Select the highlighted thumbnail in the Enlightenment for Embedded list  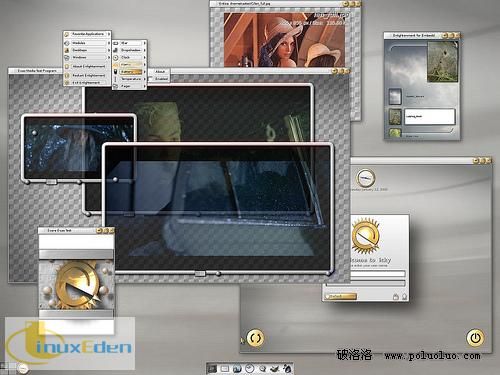click(x=396, y=117)
